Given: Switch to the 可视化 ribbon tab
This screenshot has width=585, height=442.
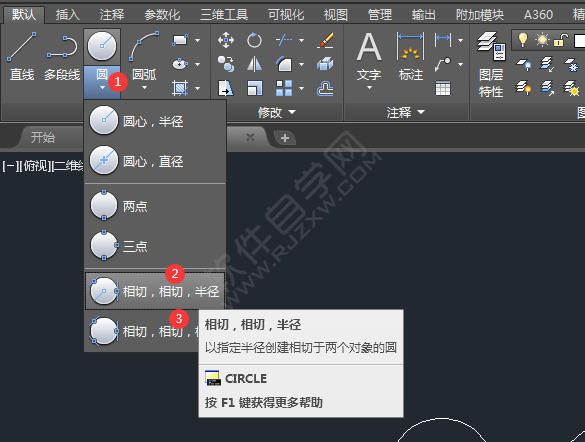Looking at the screenshot, I should click(286, 15).
